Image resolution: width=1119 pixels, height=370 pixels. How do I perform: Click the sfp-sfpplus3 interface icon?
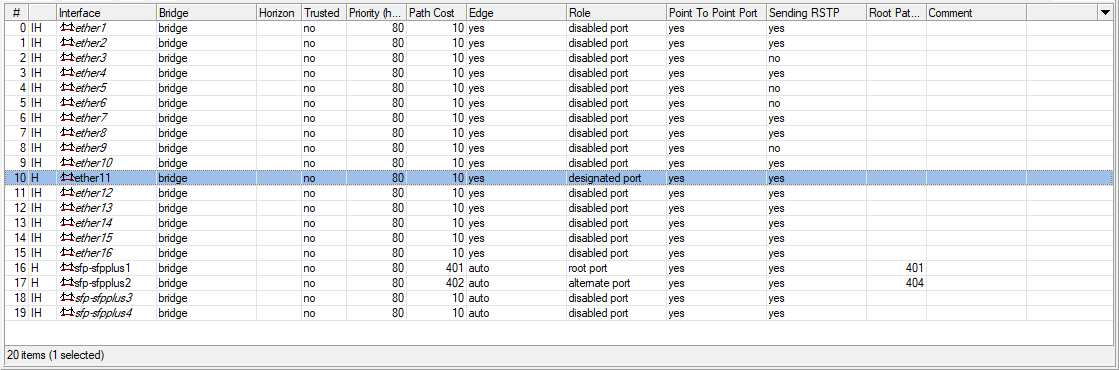pos(66,298)
